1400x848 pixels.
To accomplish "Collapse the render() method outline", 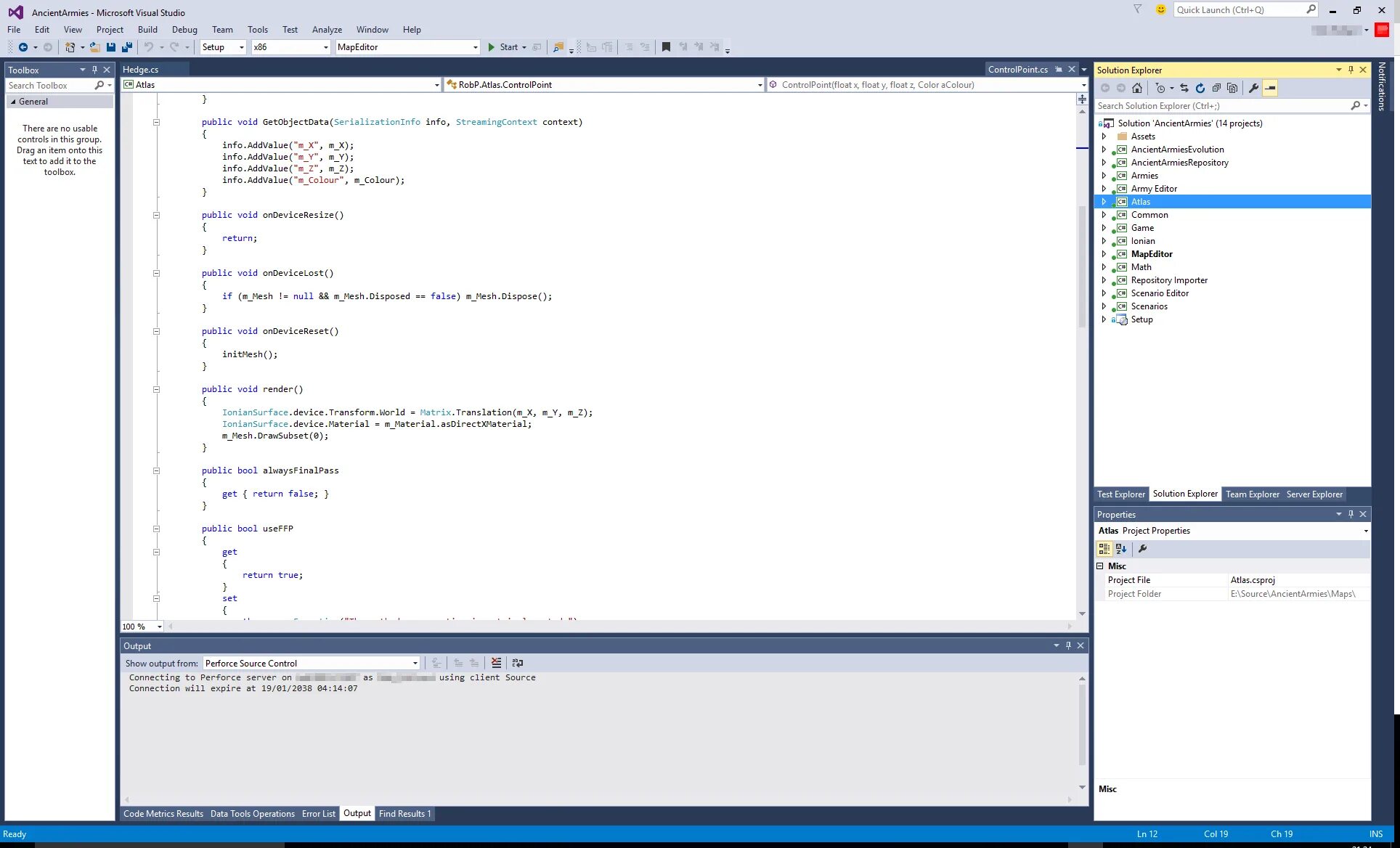I will pyautogui.click(x=156, y=390).
